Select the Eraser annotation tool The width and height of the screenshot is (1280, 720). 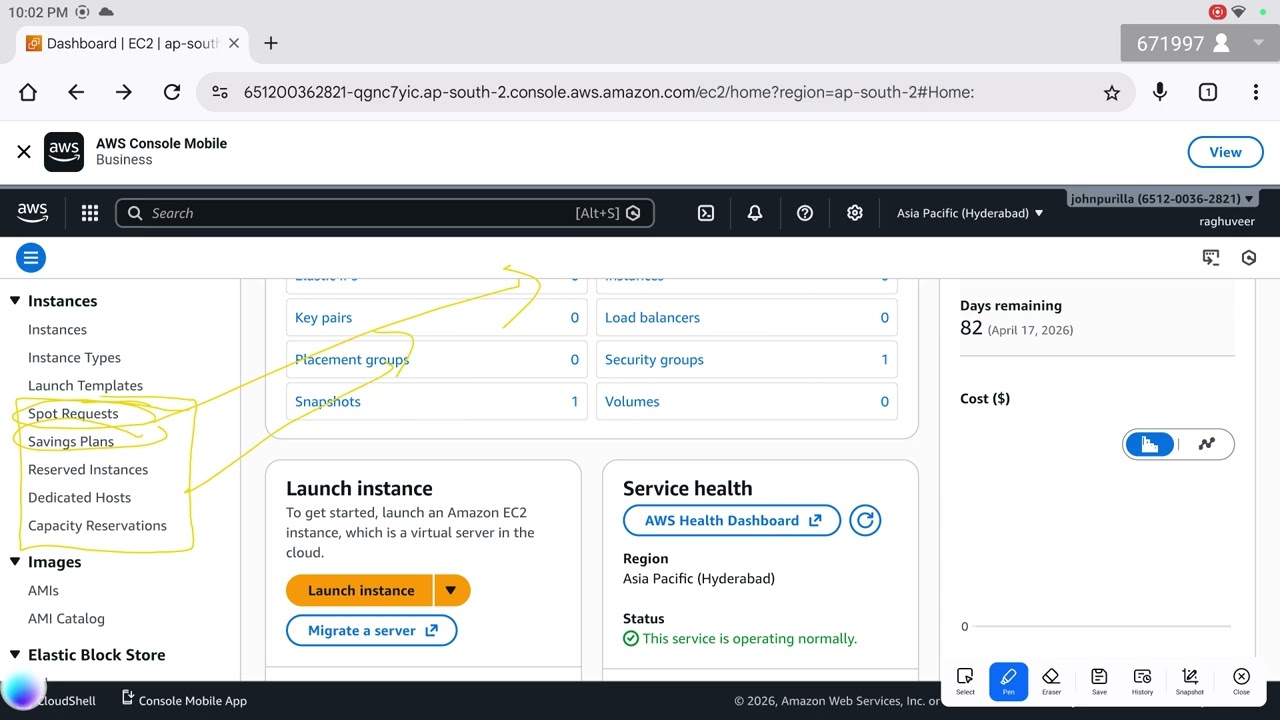point(1051,681)
